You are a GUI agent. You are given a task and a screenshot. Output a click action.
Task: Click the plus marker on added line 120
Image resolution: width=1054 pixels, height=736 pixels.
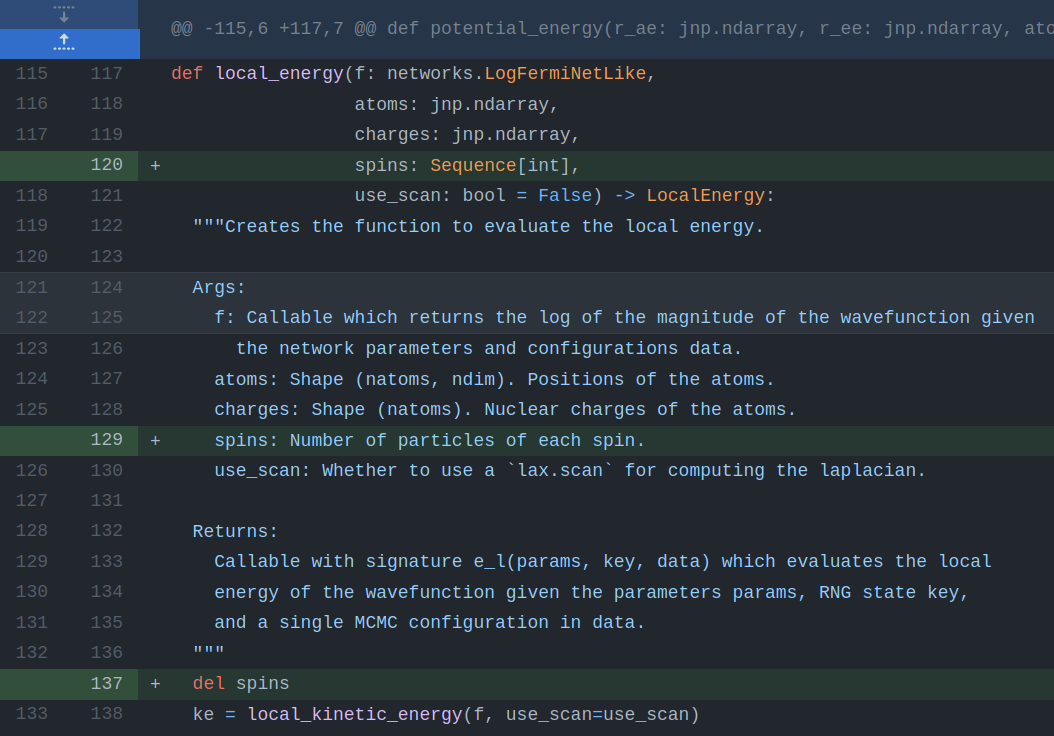click(155, 165)
